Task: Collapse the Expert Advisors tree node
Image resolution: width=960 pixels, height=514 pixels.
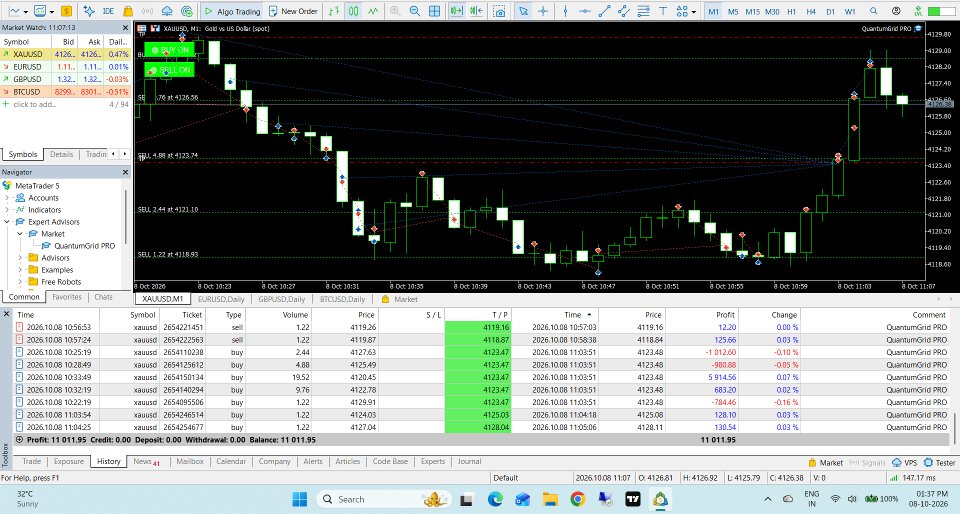Action: tap(7, 222)
